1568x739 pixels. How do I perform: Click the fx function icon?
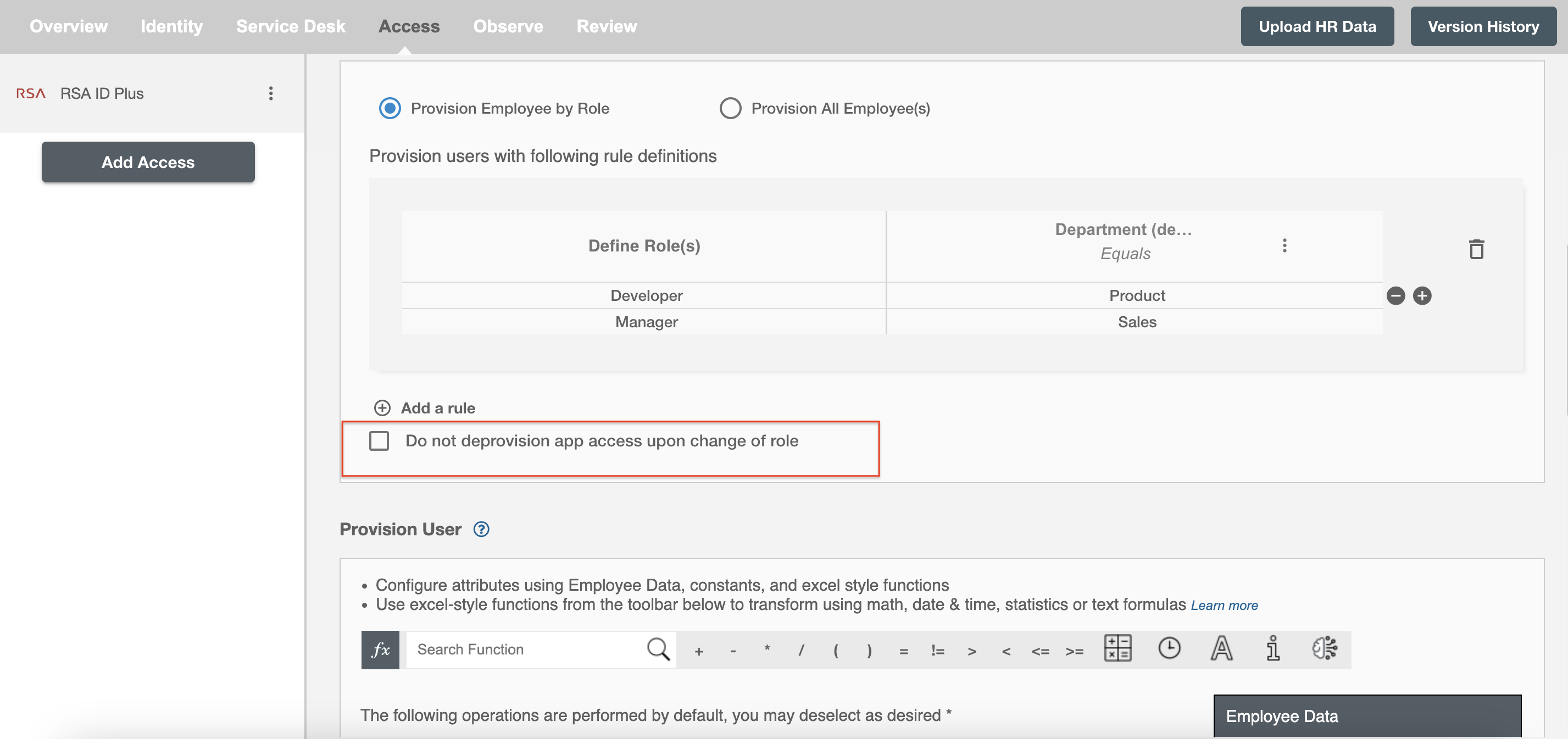381,648
